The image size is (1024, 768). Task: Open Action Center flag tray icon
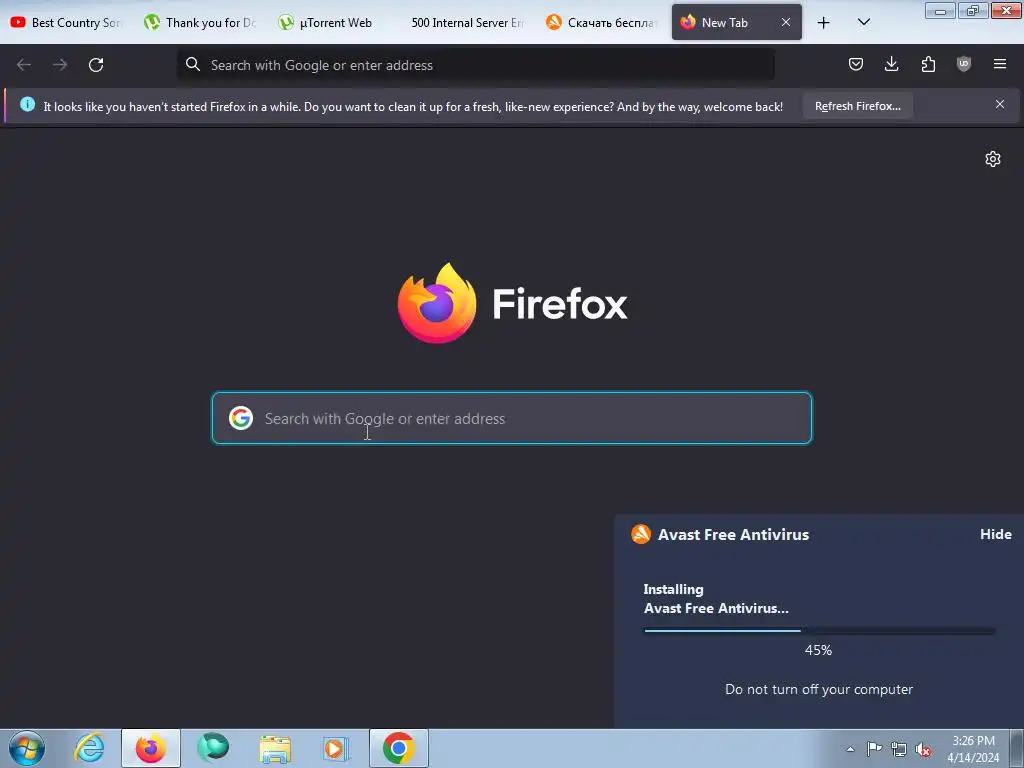(874, 749)
